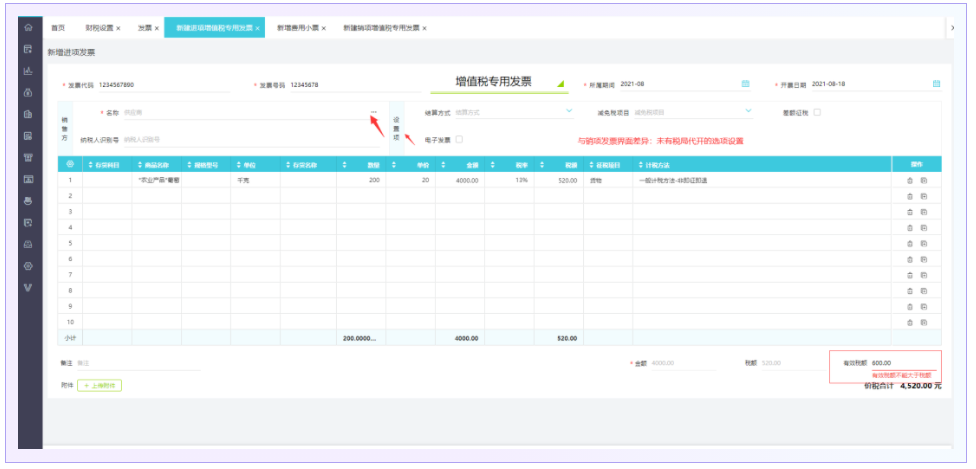This screenshot has width=976, height=469.
Task: Click the table settings gear icon in header
Action: (x=70, y=163)
